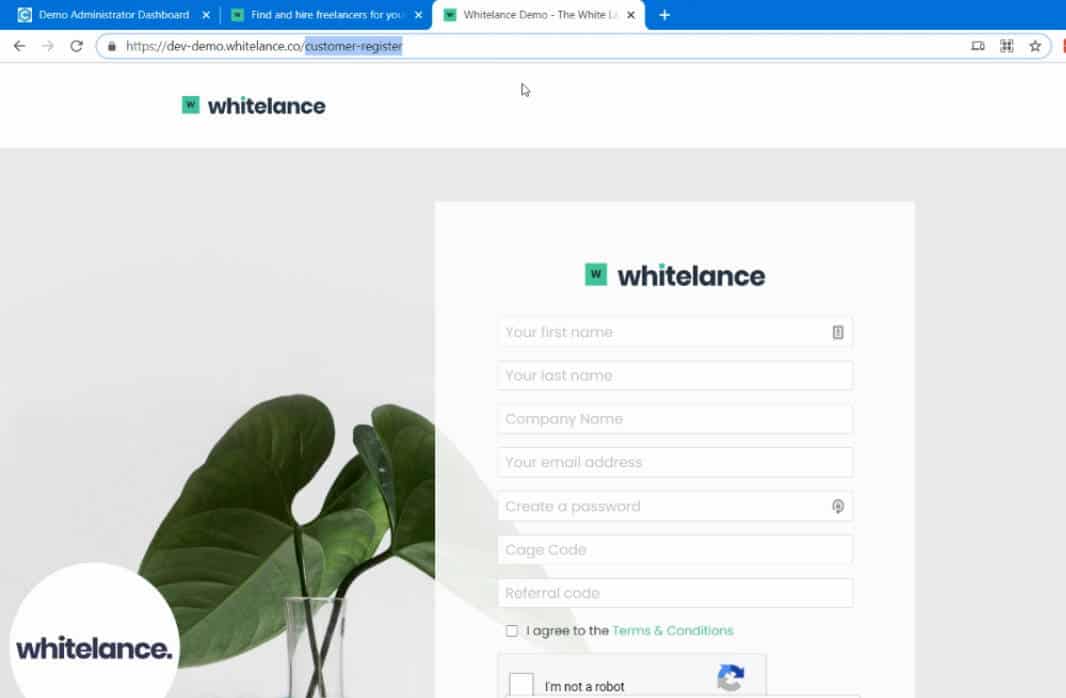The height and width of the screenshot is (698, 1066).
Task: Check the I'm not a robot box
Action: pos(521,684)
